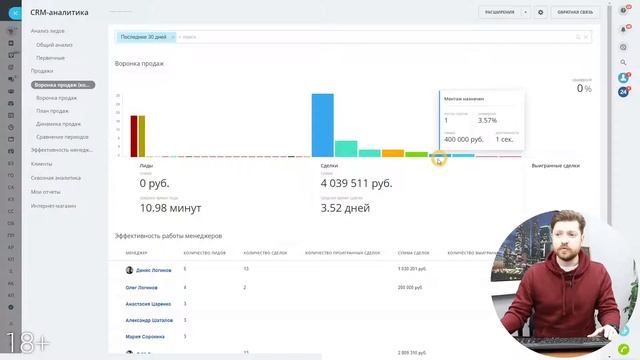Open Анализ лидов section
Screen dimensions: 640x360
point(47,31)
